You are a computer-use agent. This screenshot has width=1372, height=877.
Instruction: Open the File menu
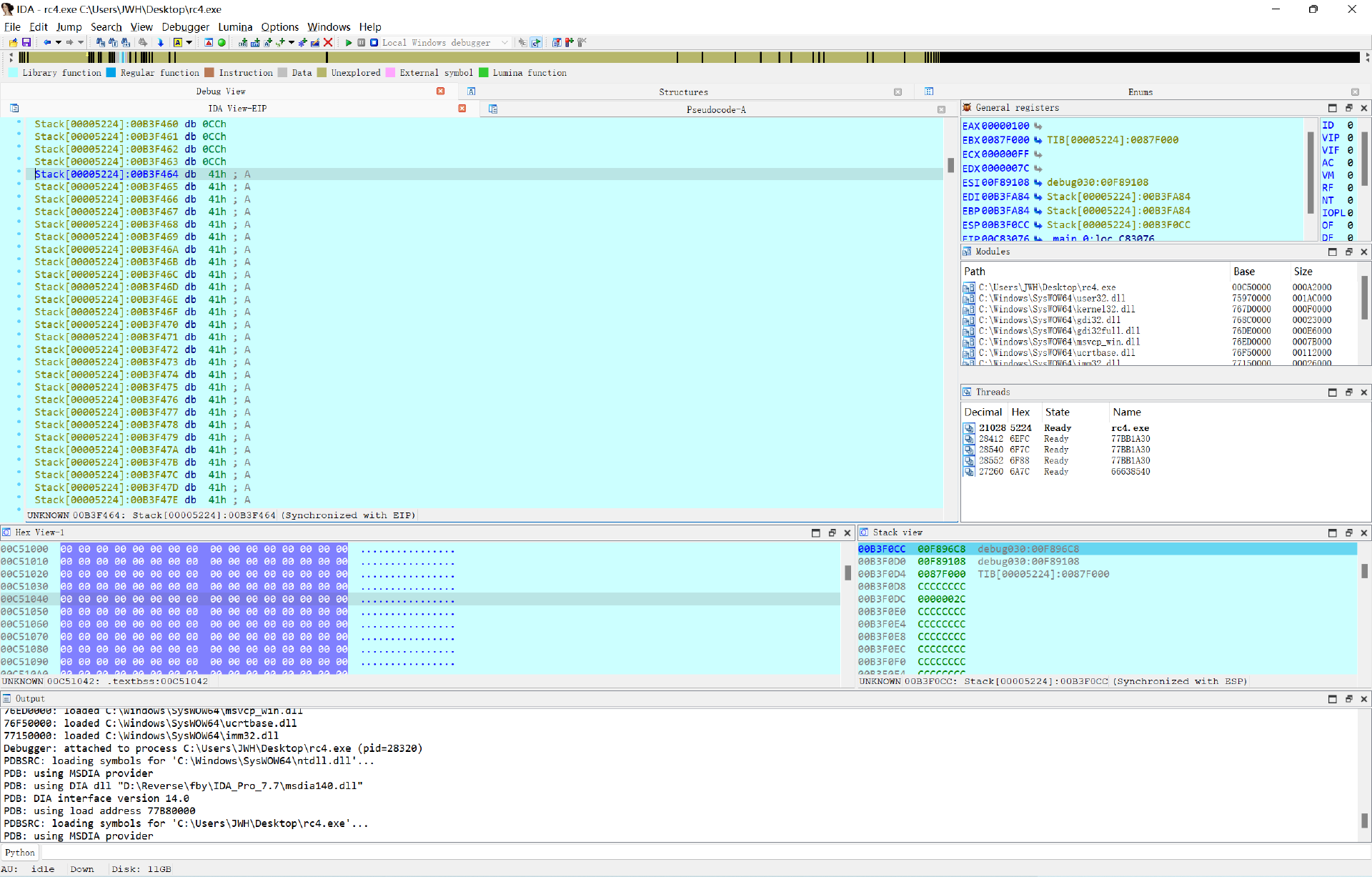[x=12, y=27]
